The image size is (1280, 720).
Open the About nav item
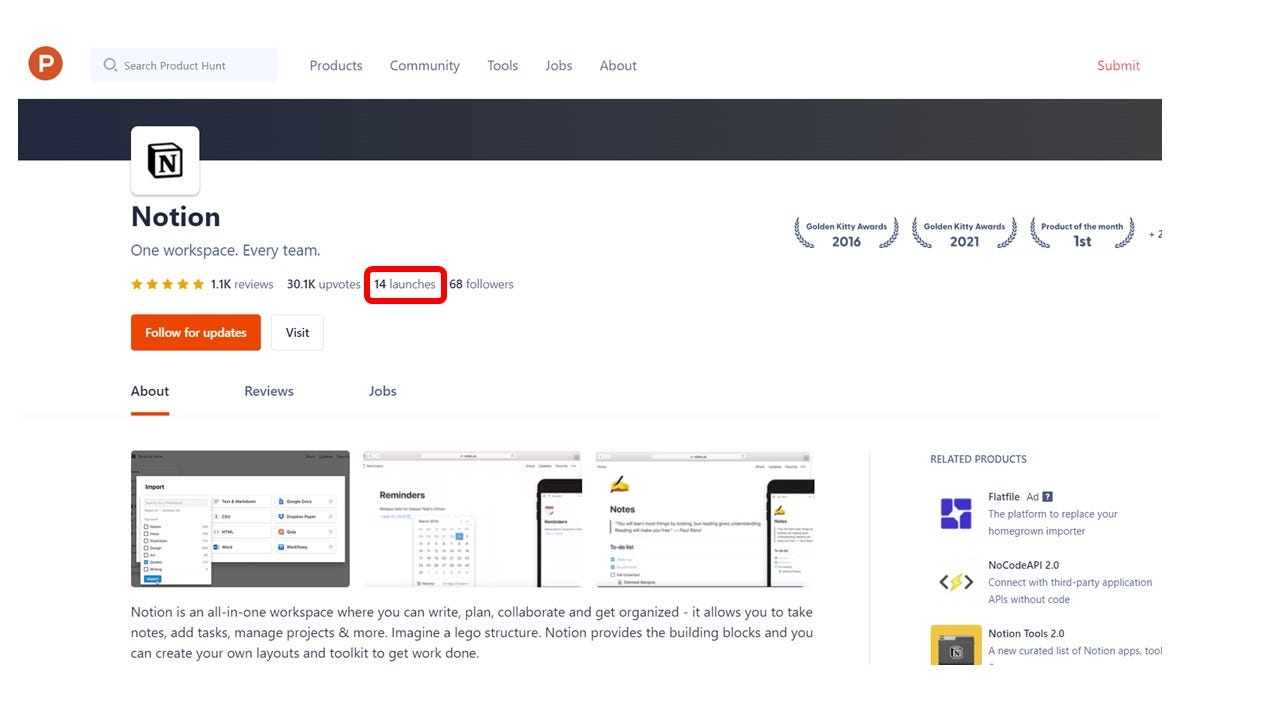point(618,65)
